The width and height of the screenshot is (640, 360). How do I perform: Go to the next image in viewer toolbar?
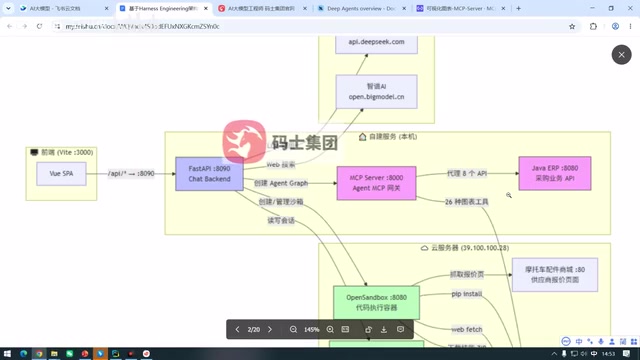coord(270,329)
